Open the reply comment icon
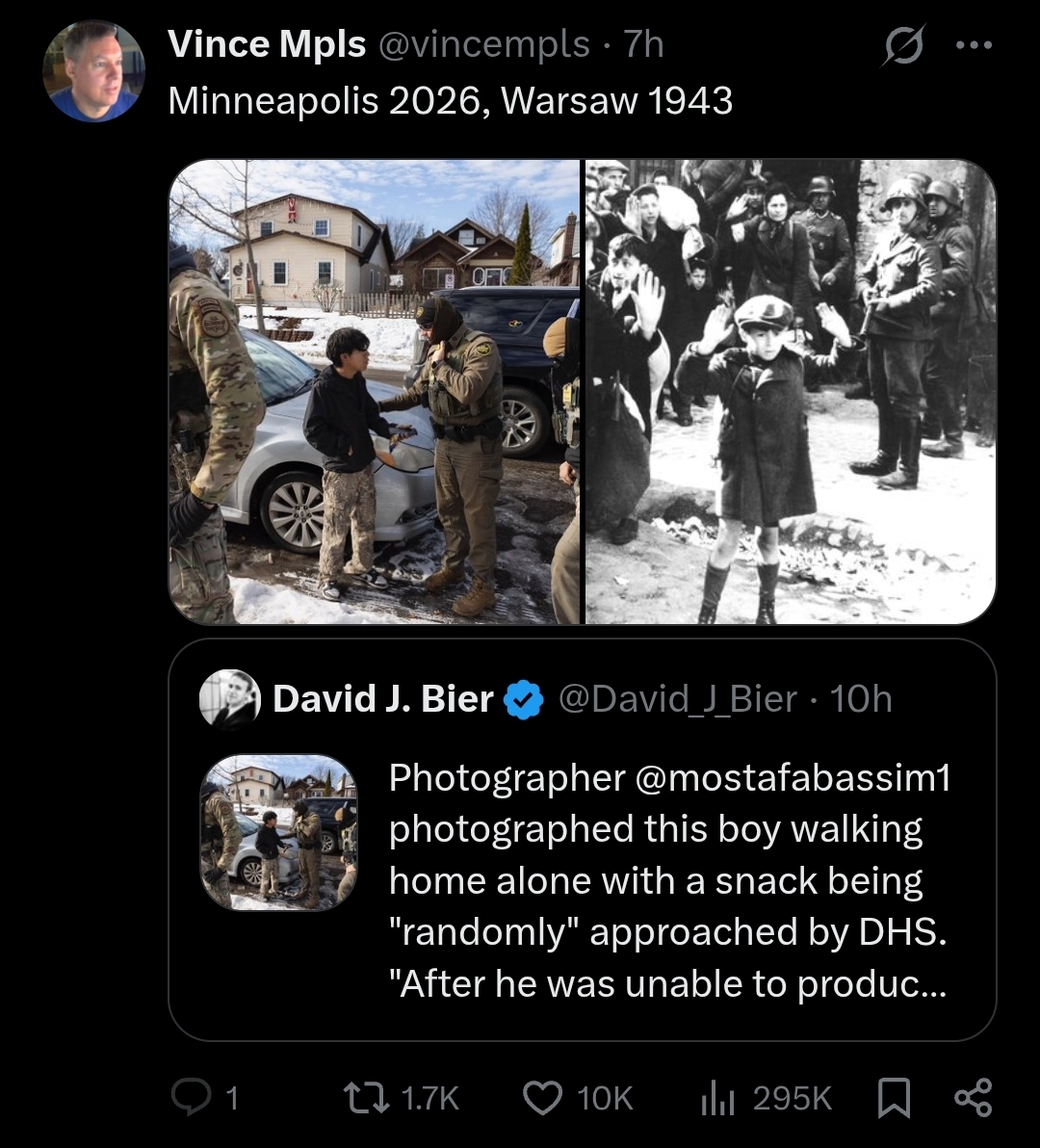The height and width of the screenshot is (1148, 1040). (191, 1098)
